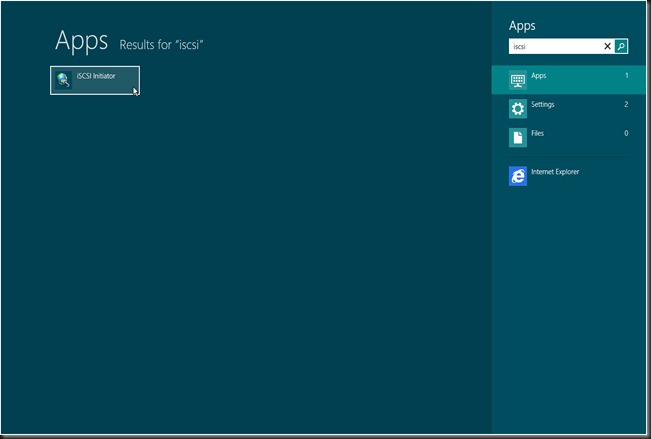
Task: Click the Settings gear icon
Action: tap(518, 109)
